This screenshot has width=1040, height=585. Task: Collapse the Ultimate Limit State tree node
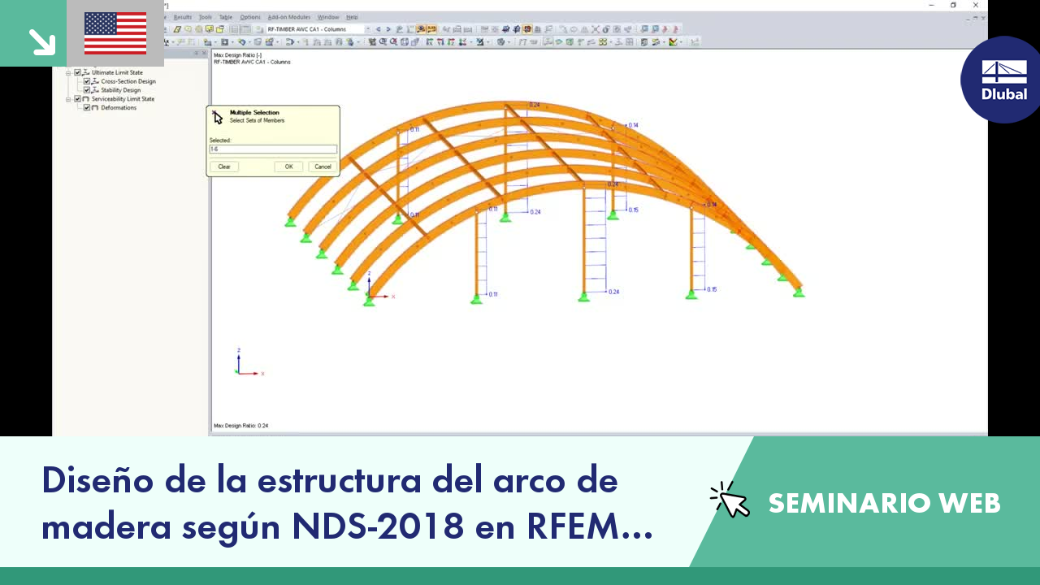tap(68, 72)
